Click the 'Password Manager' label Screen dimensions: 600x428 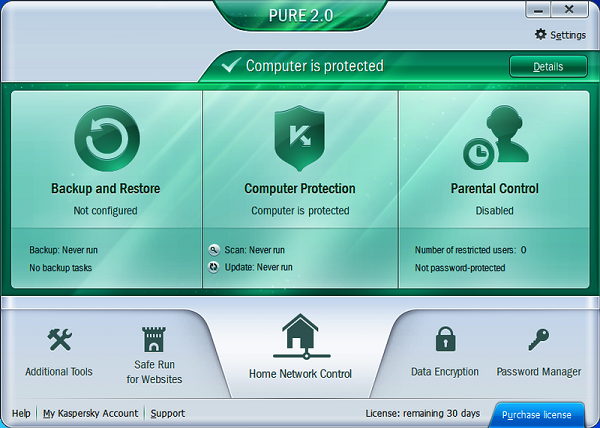coord(539,372)
